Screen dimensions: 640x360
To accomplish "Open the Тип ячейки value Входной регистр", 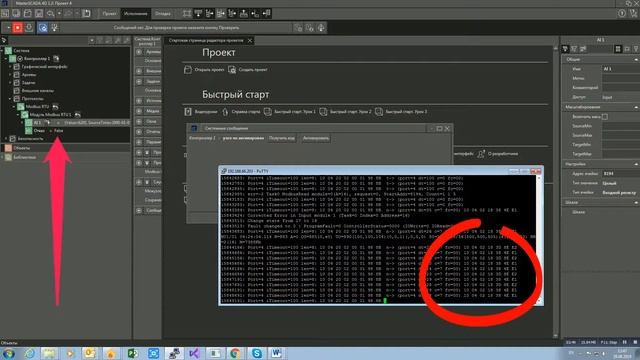I will [620, 193].
